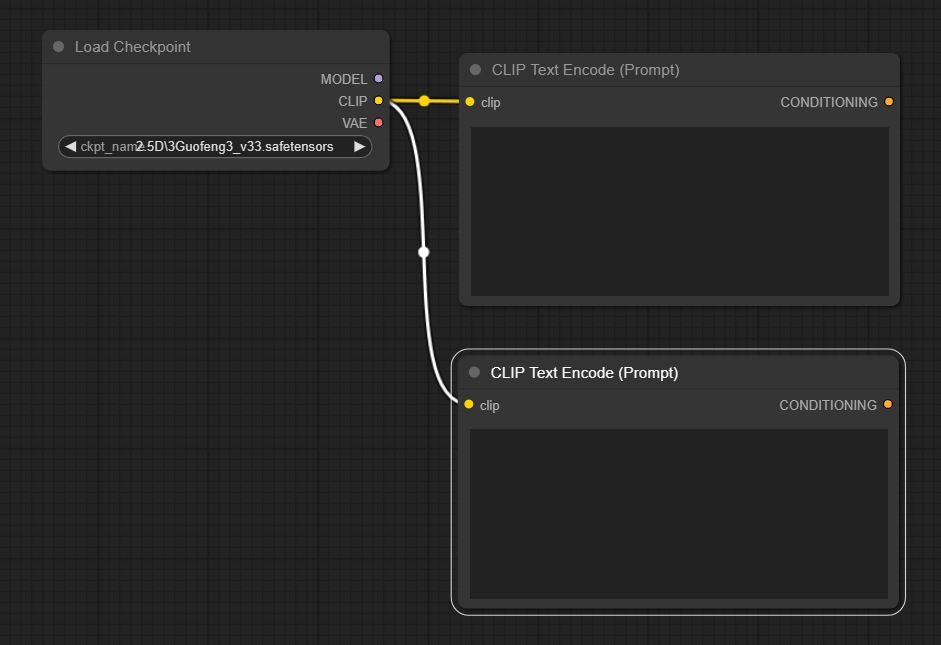Click the clip input socket of the selected lower node
The height and width of the screenshot is (645, 941).
pyautogui.click(x=469, y=404)
